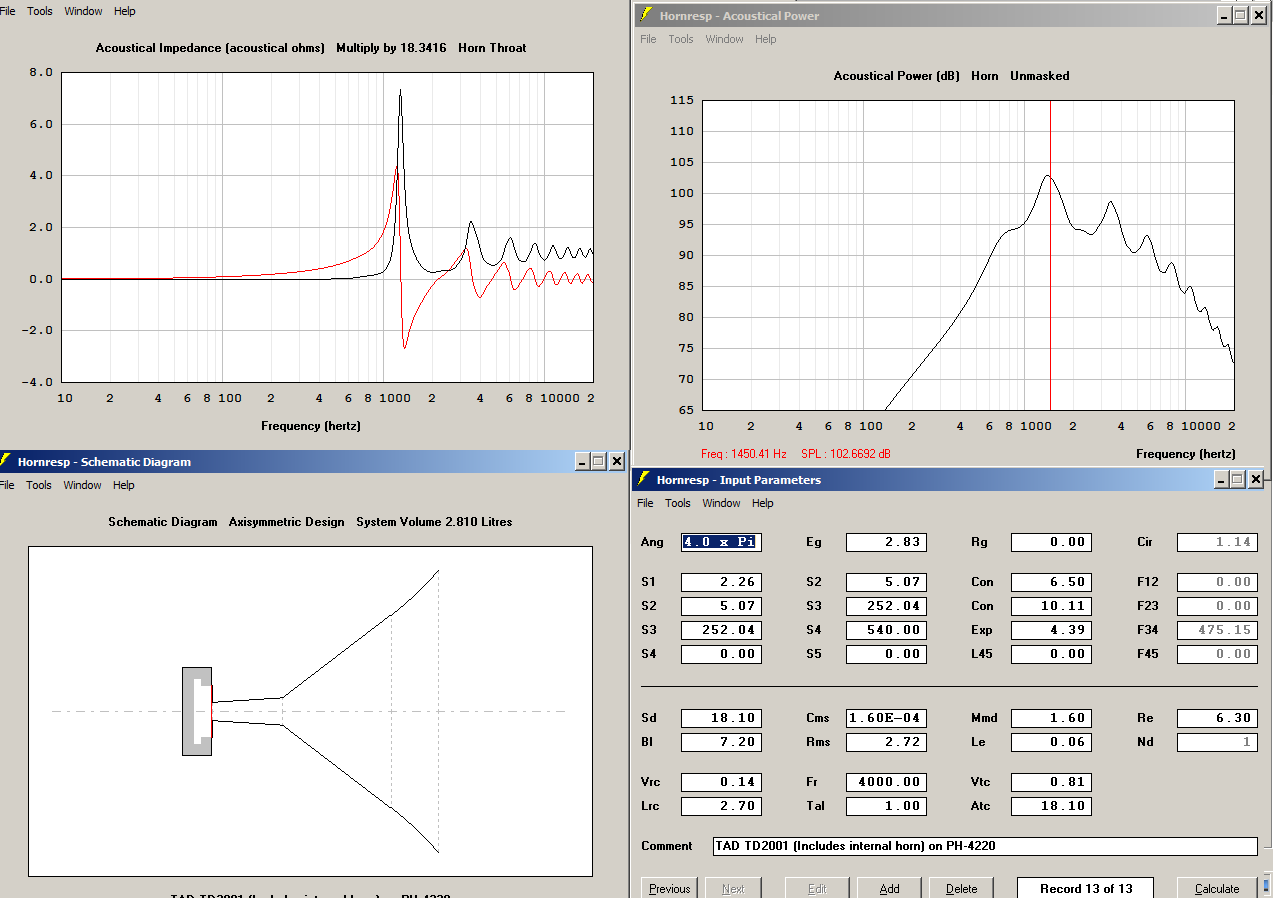This screenshot has width=1273, height=898.
Task: Click the Vtc field with value 0.81
Action: [1051, 782]
